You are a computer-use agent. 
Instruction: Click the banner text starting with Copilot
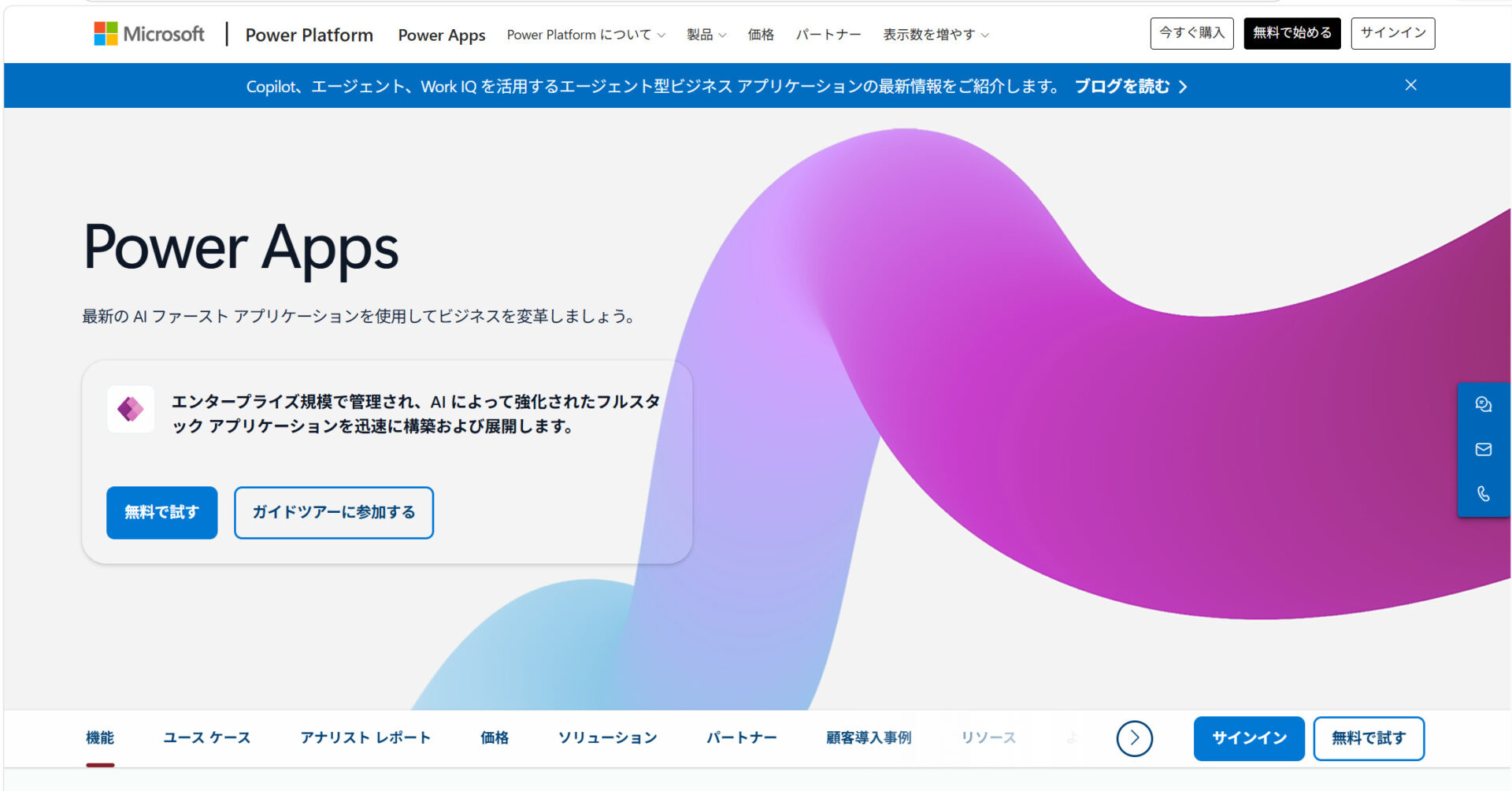(x=654, y=86)
